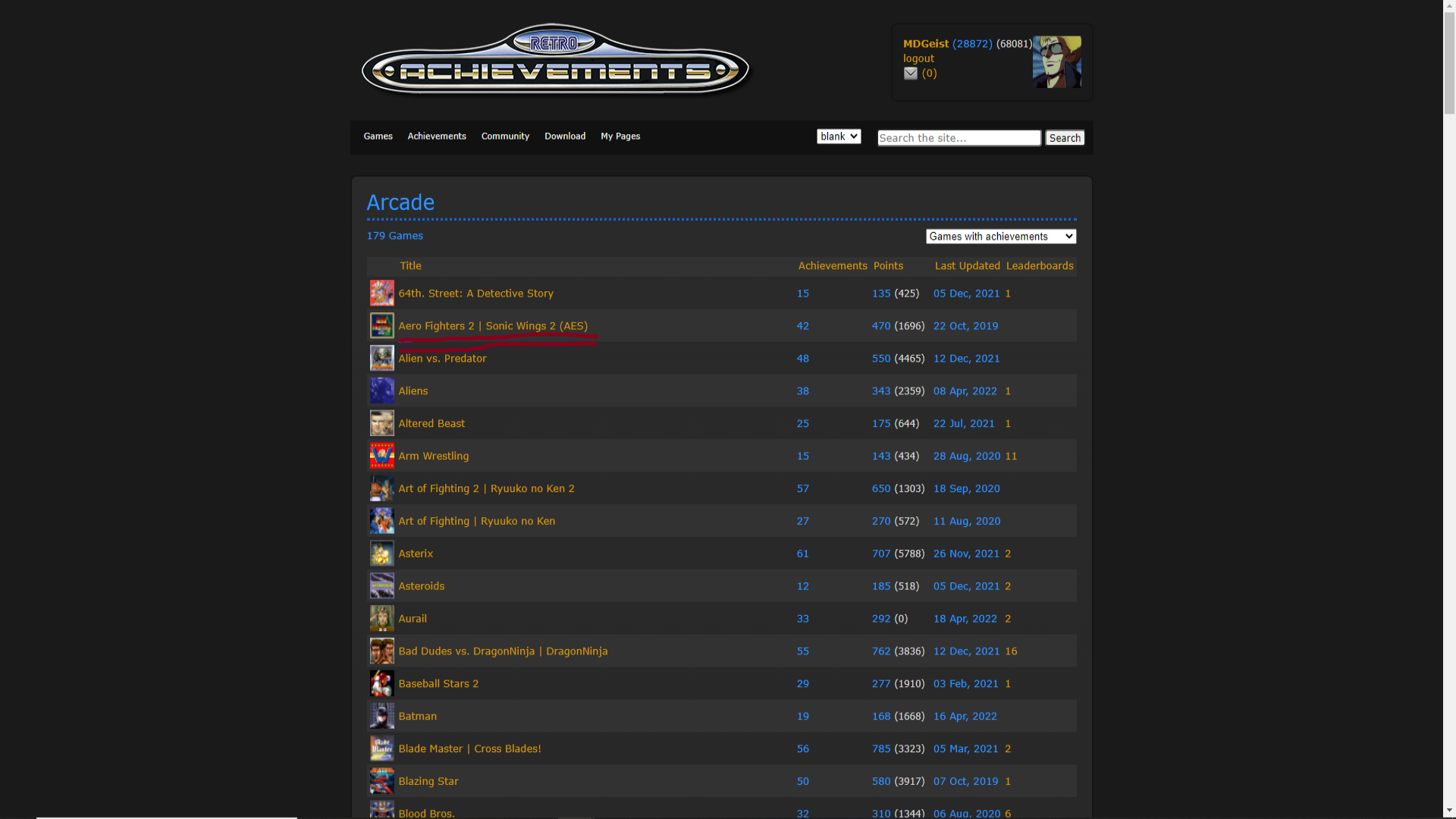Click the logout link
This screenshot has width=1456, height=819.
tap(918, 58)
